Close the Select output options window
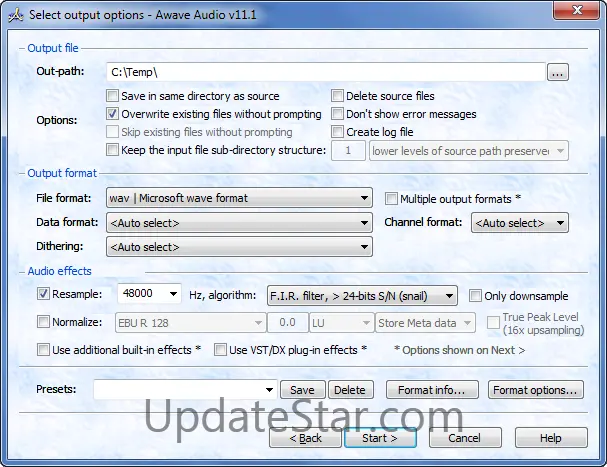 (578, 10)
